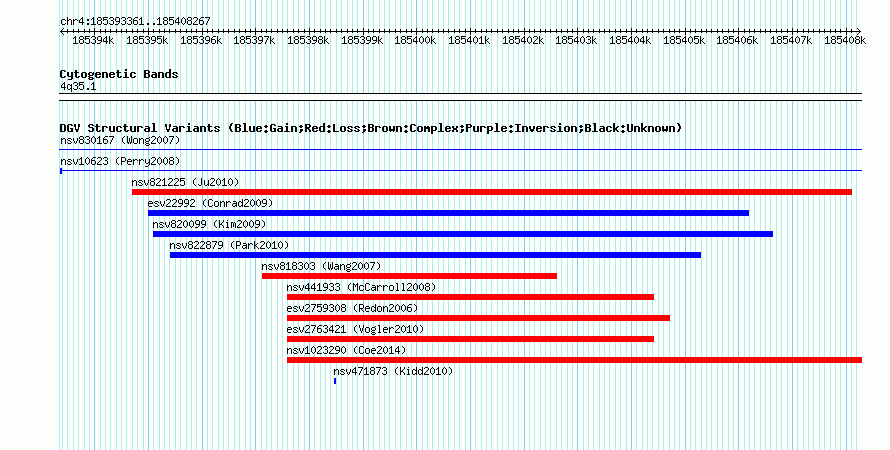Select the red nsv818303 loss bar
The height and width of the screenshot is (450, 890).
409,276
